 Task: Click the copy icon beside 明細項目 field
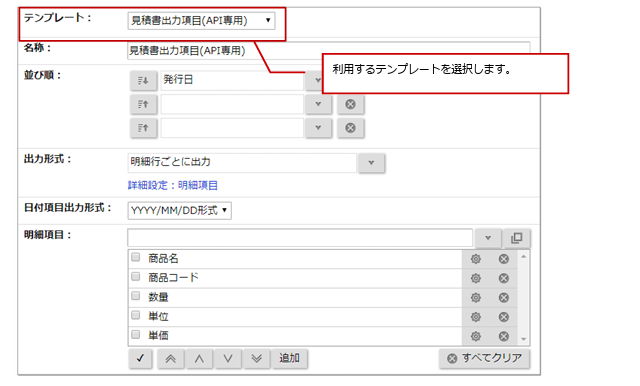516,238
